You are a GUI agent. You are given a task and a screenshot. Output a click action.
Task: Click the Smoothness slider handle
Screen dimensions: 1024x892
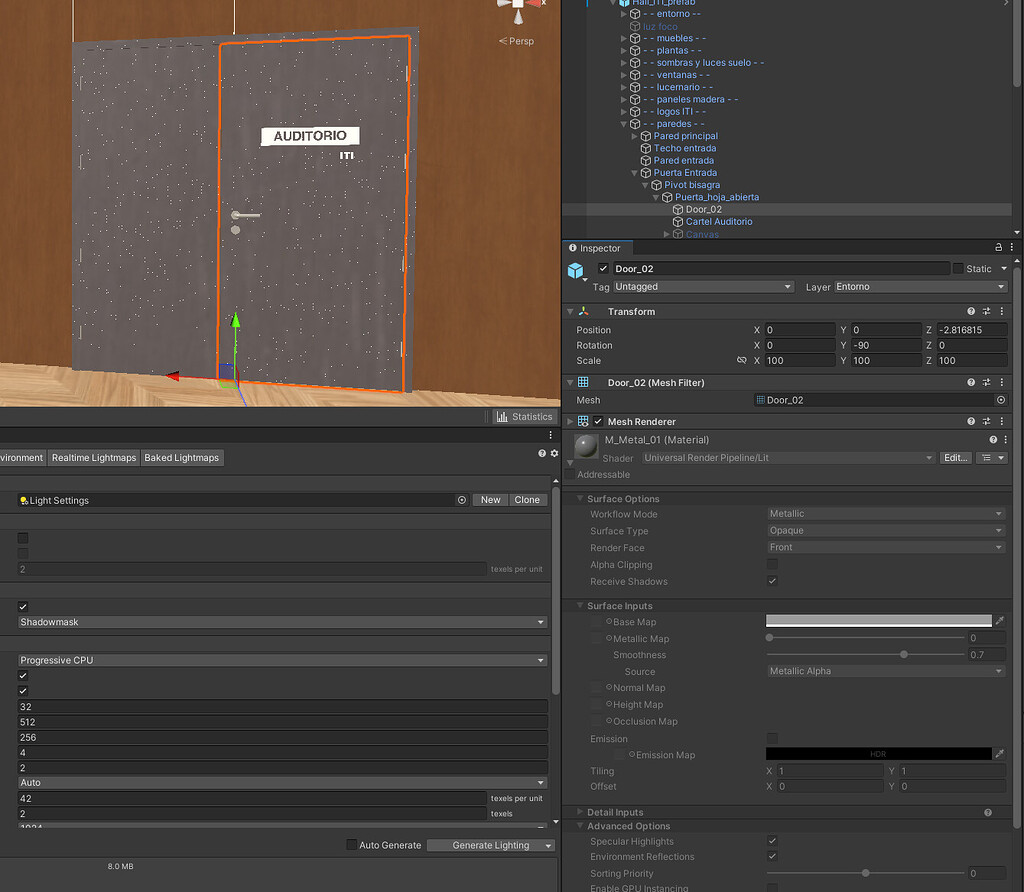click(x=903, y=654)
